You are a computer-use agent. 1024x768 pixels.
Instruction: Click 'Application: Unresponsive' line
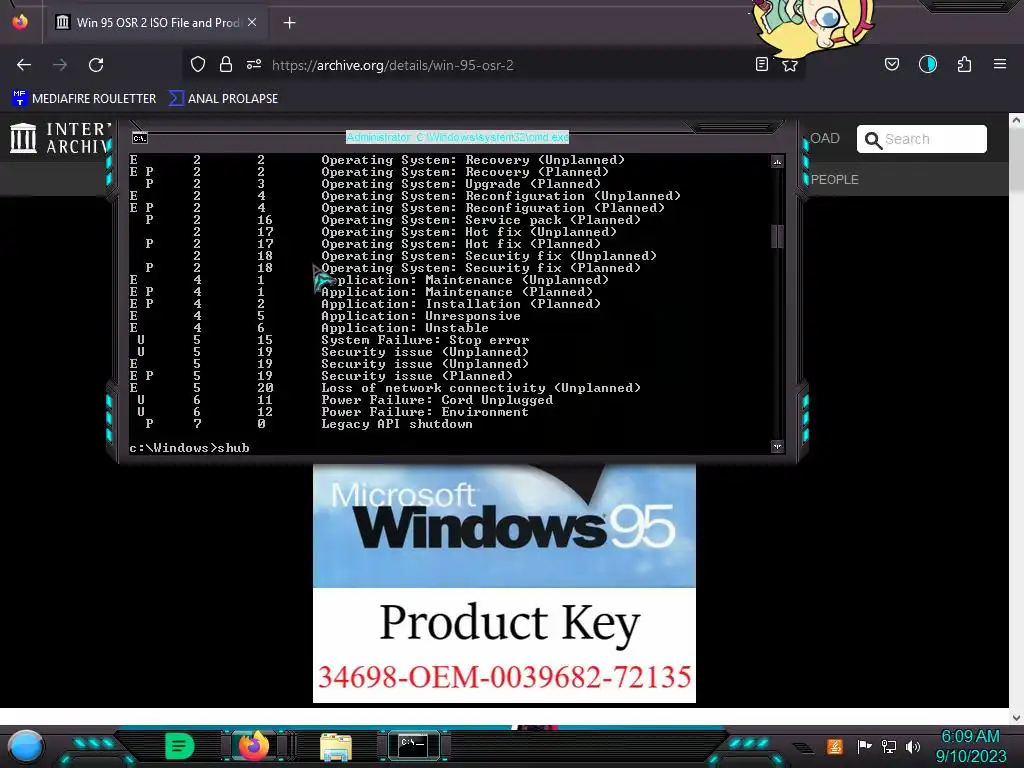[421, 316]
